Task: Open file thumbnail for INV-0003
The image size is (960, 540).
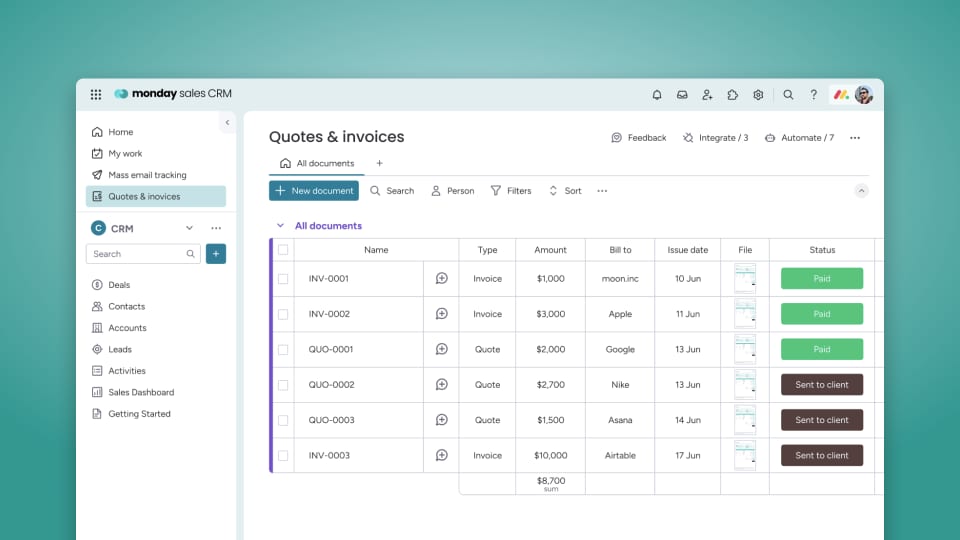Action: pos(745,456)
